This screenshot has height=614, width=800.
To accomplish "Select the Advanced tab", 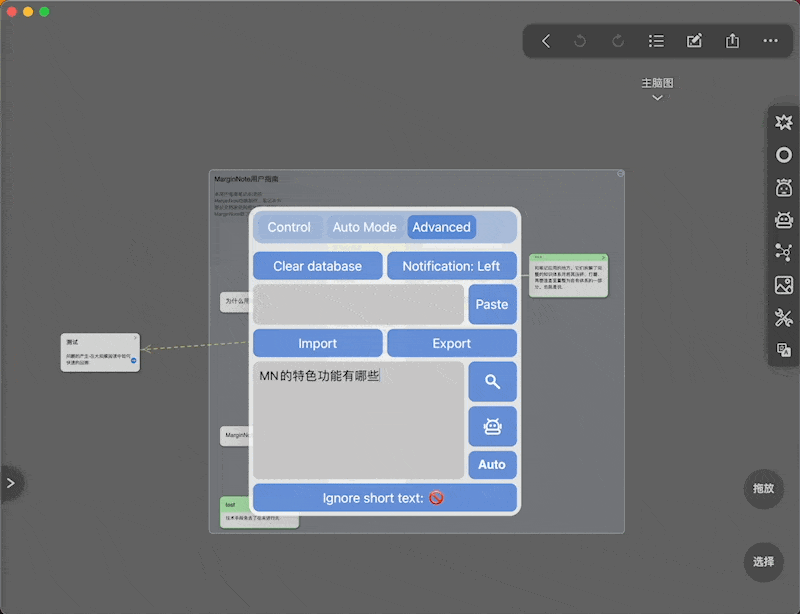I will tap(441, 227).
